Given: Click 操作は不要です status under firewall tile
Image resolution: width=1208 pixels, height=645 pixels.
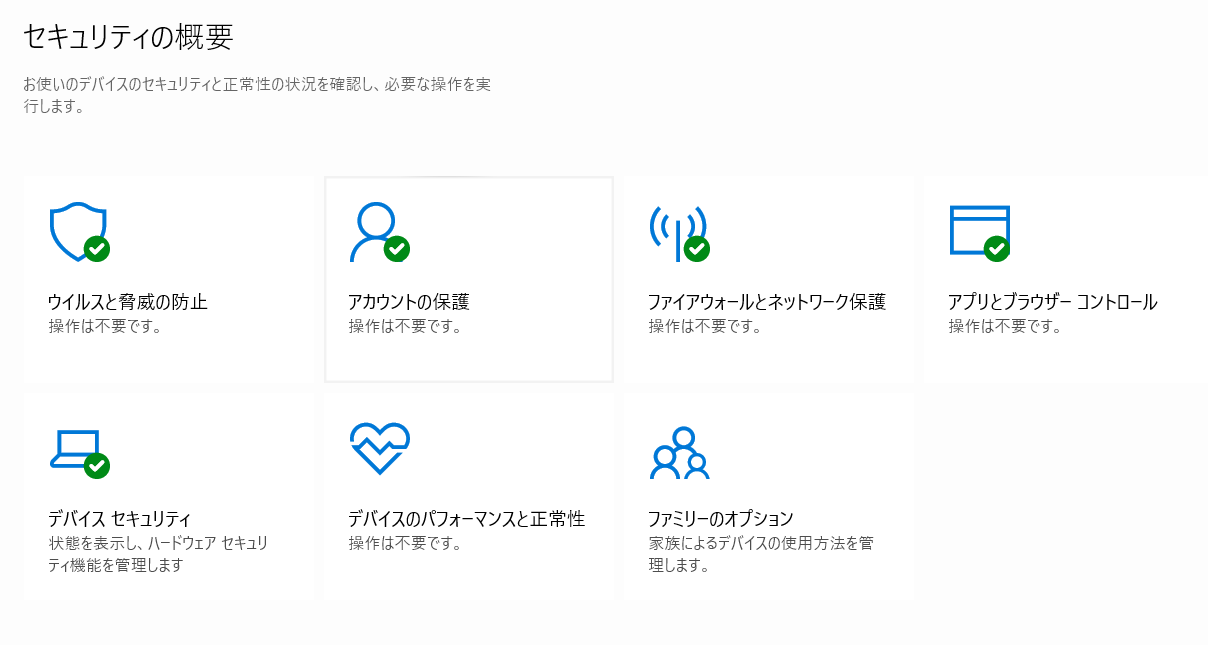Looking at the screenshot, I should tap(704, 326).
